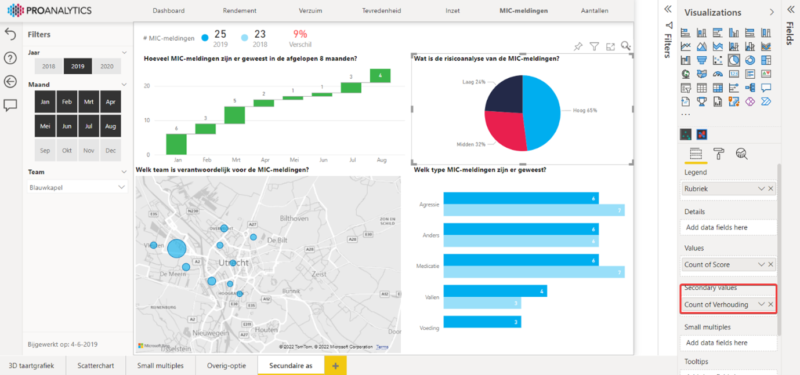Select the donut chart visualization icon
This screenshot has width=800, height=375.
click(x=750, y=60)
